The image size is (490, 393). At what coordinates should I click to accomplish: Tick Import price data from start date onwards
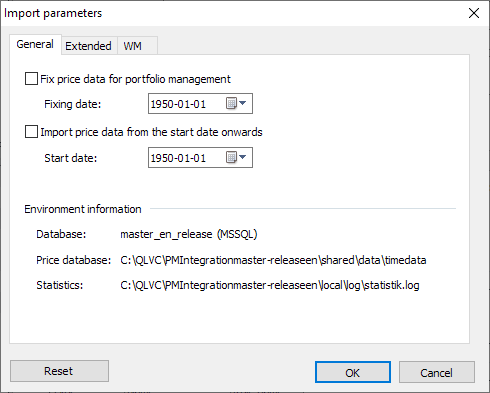point(31,132)
